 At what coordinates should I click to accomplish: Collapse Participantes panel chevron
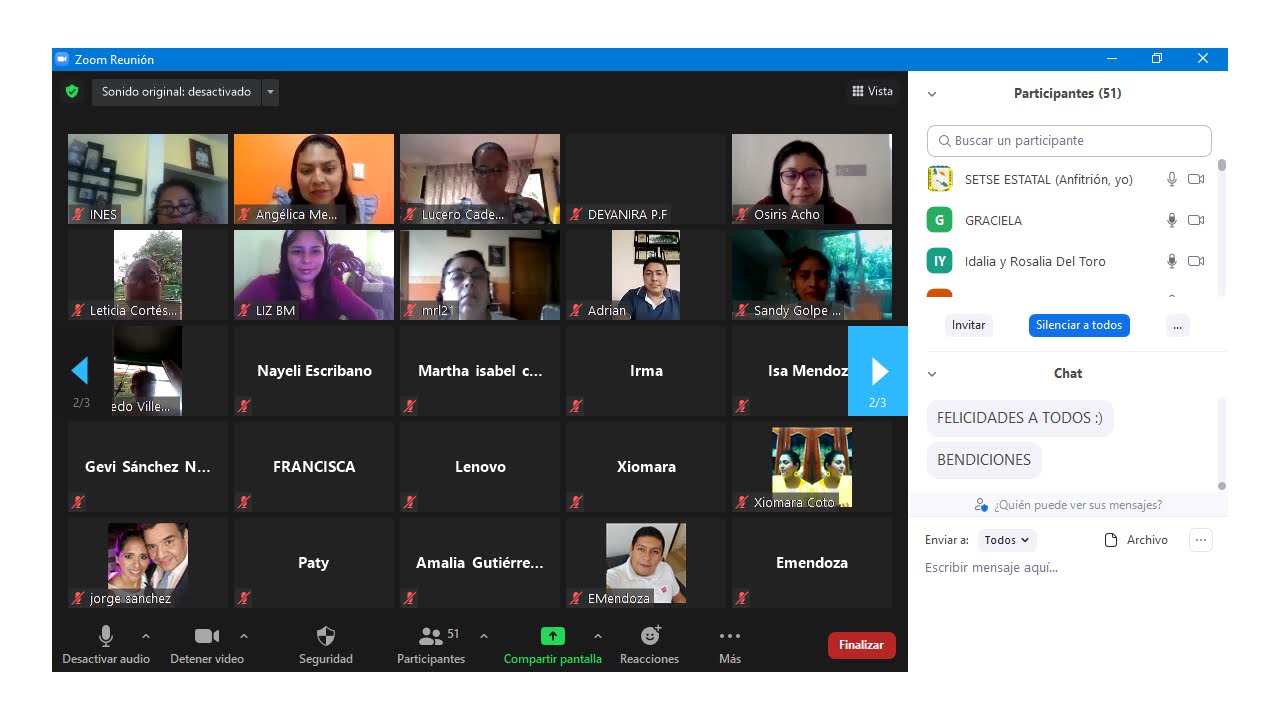932,94
